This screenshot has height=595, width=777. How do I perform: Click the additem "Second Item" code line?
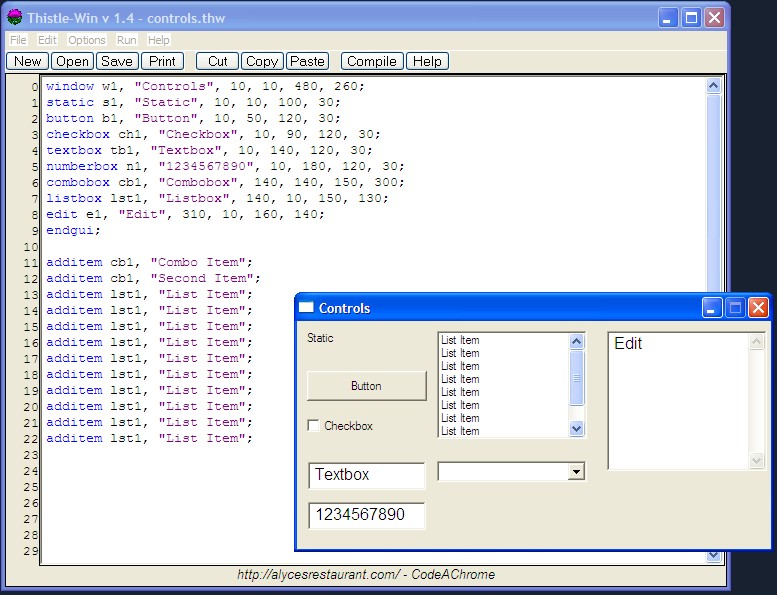tap(154, 278)
